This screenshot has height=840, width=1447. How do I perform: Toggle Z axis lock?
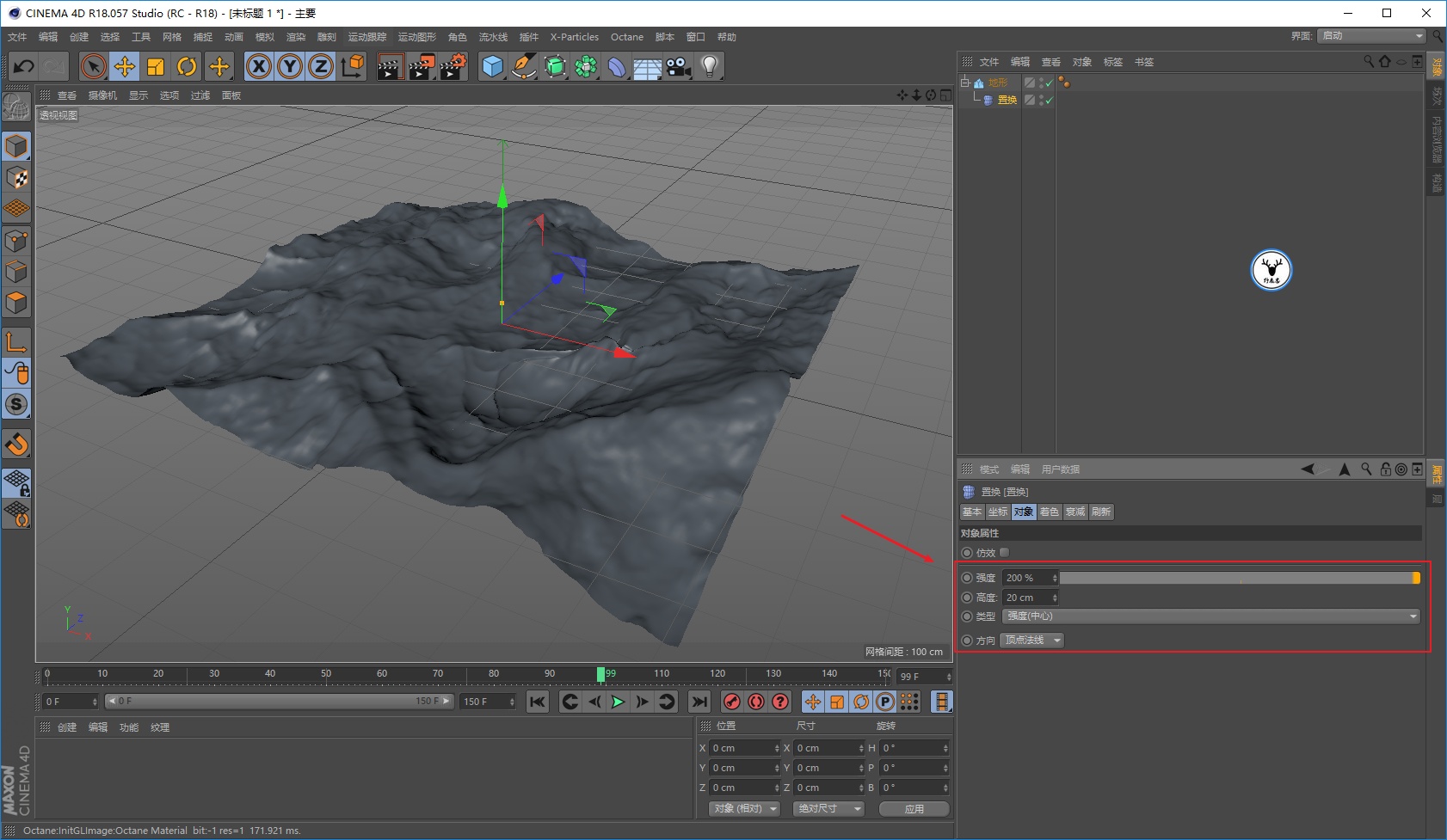321,66
